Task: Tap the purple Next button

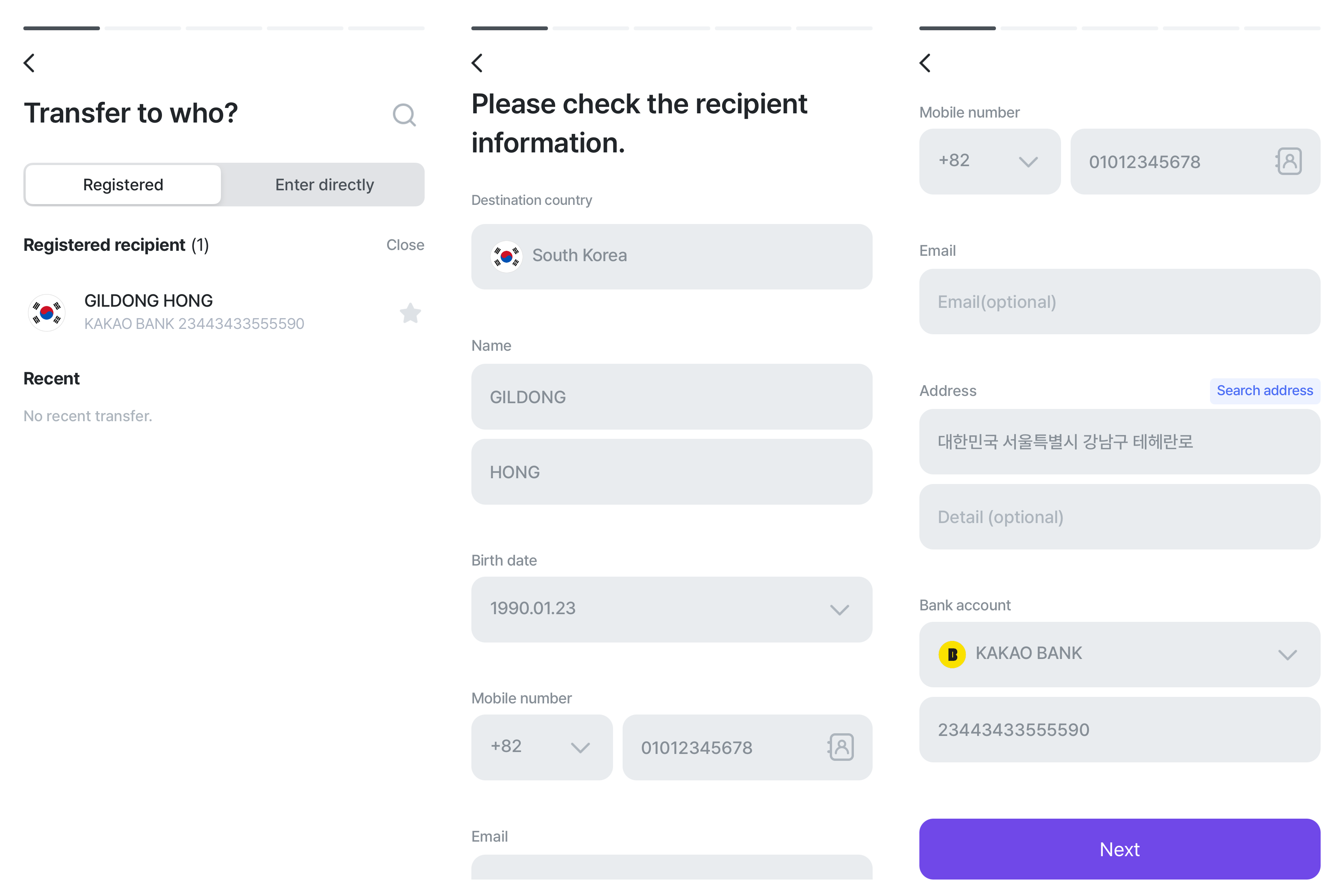Action: [x=1120, y=849]
